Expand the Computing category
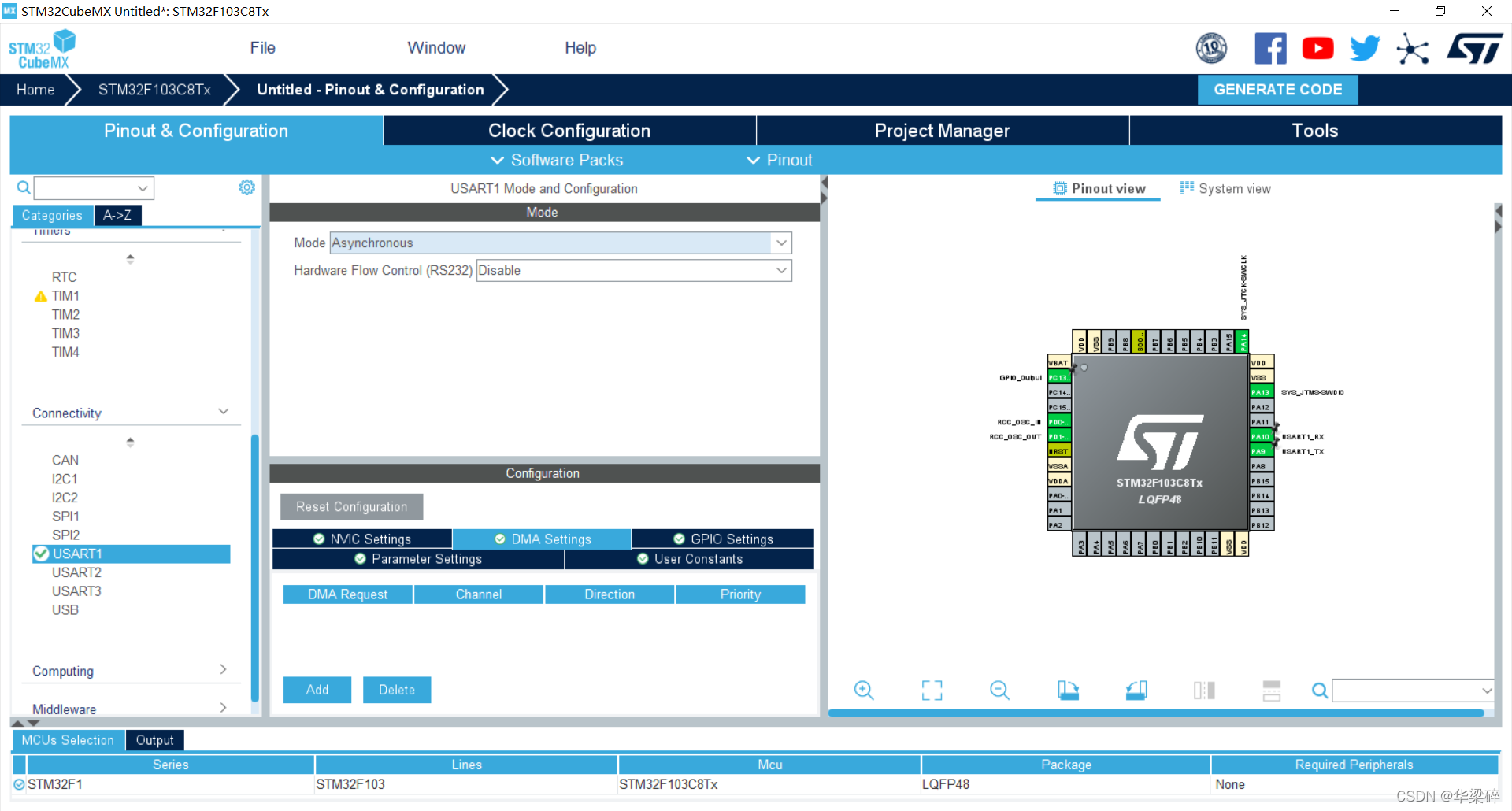 (x=224, y=669)
